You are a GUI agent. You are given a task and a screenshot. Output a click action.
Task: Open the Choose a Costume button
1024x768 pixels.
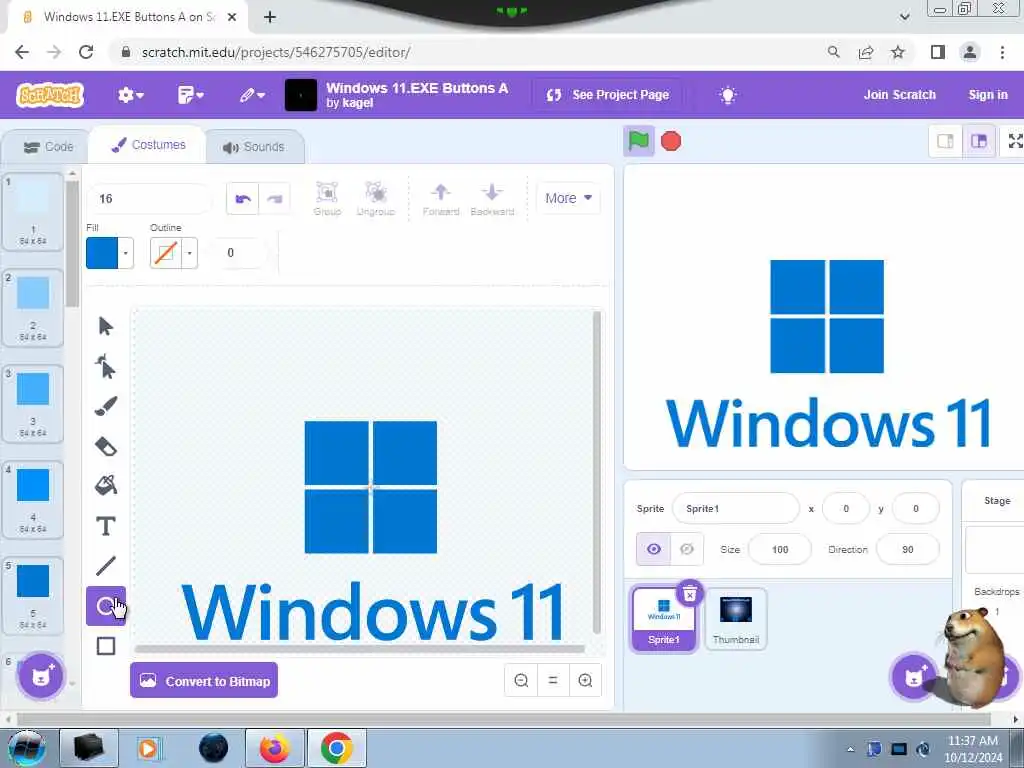41,676
